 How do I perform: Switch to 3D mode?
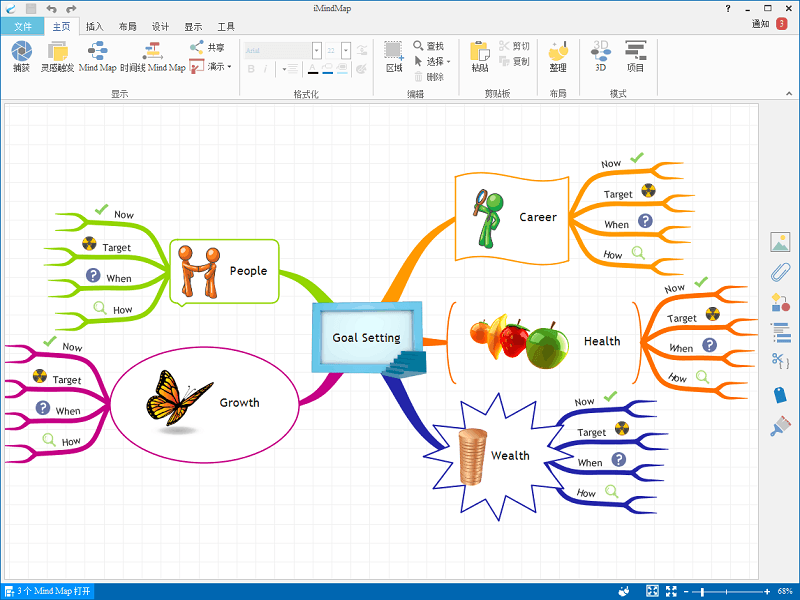pyautogui.click(x=601, y=57)
